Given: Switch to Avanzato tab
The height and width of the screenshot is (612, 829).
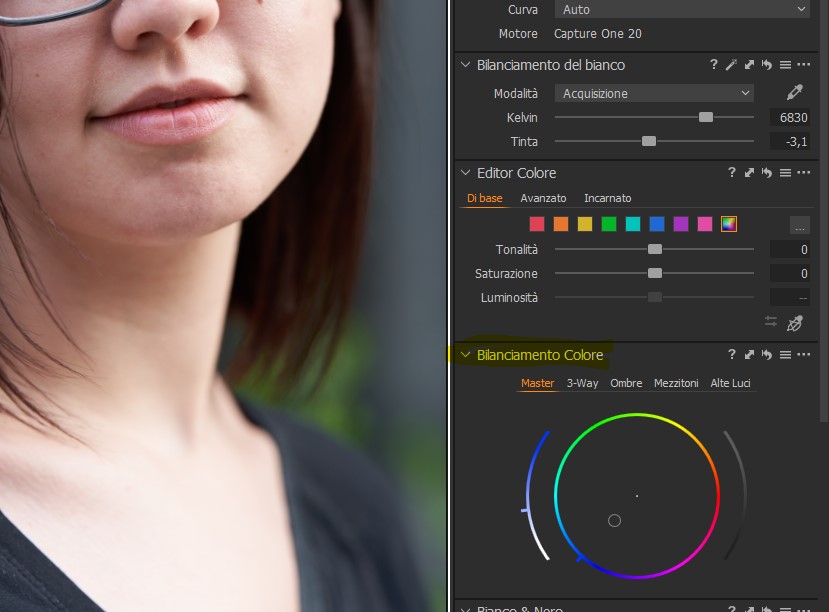Looking at the screenshot, I should (x=543, y=198).
